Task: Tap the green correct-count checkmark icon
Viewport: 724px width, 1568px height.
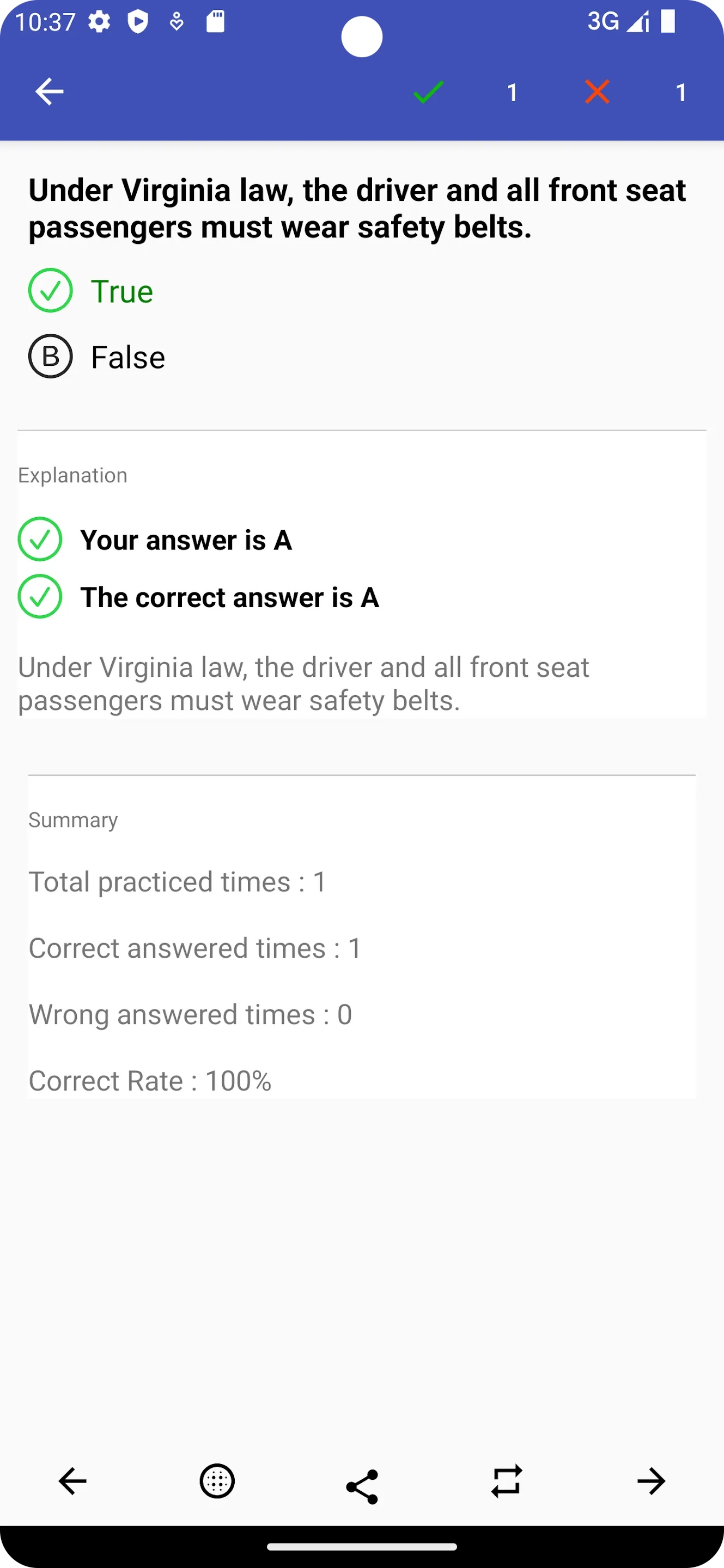Action: click(429, 92)
